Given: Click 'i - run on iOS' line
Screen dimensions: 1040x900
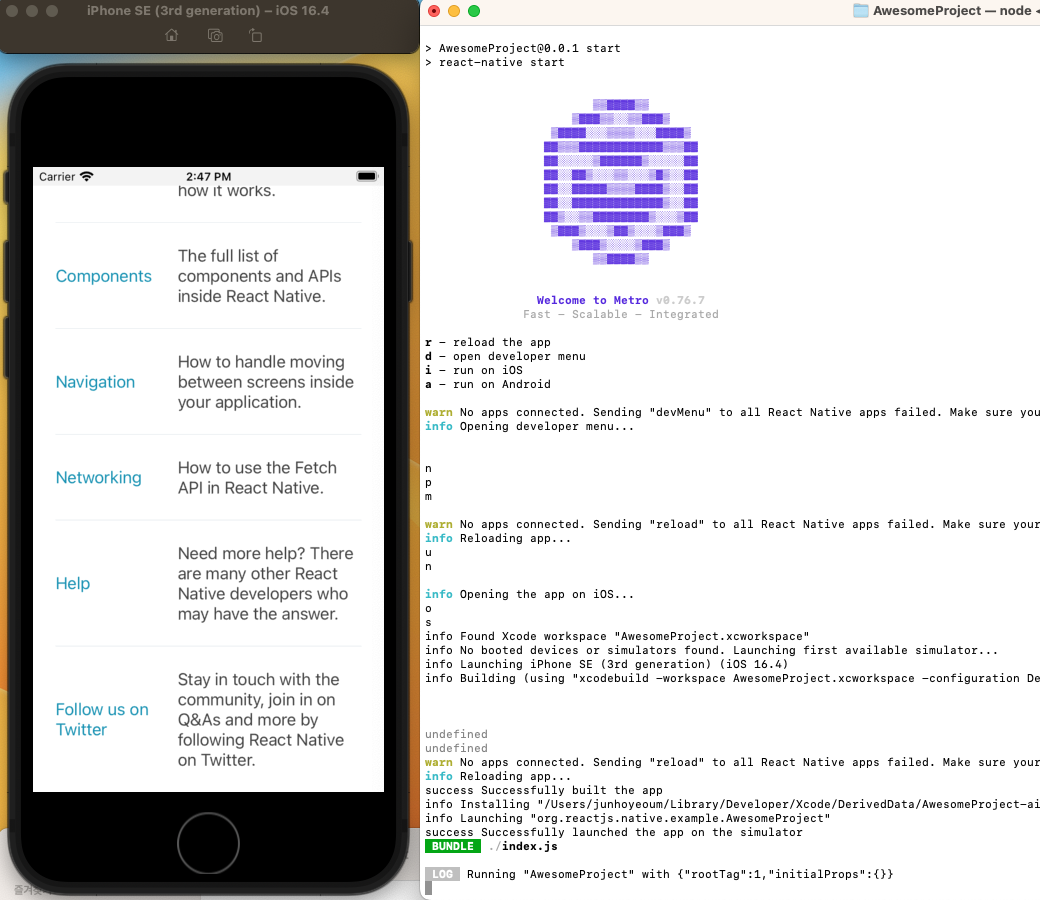Looking at the screenshot, I should 474,370.
